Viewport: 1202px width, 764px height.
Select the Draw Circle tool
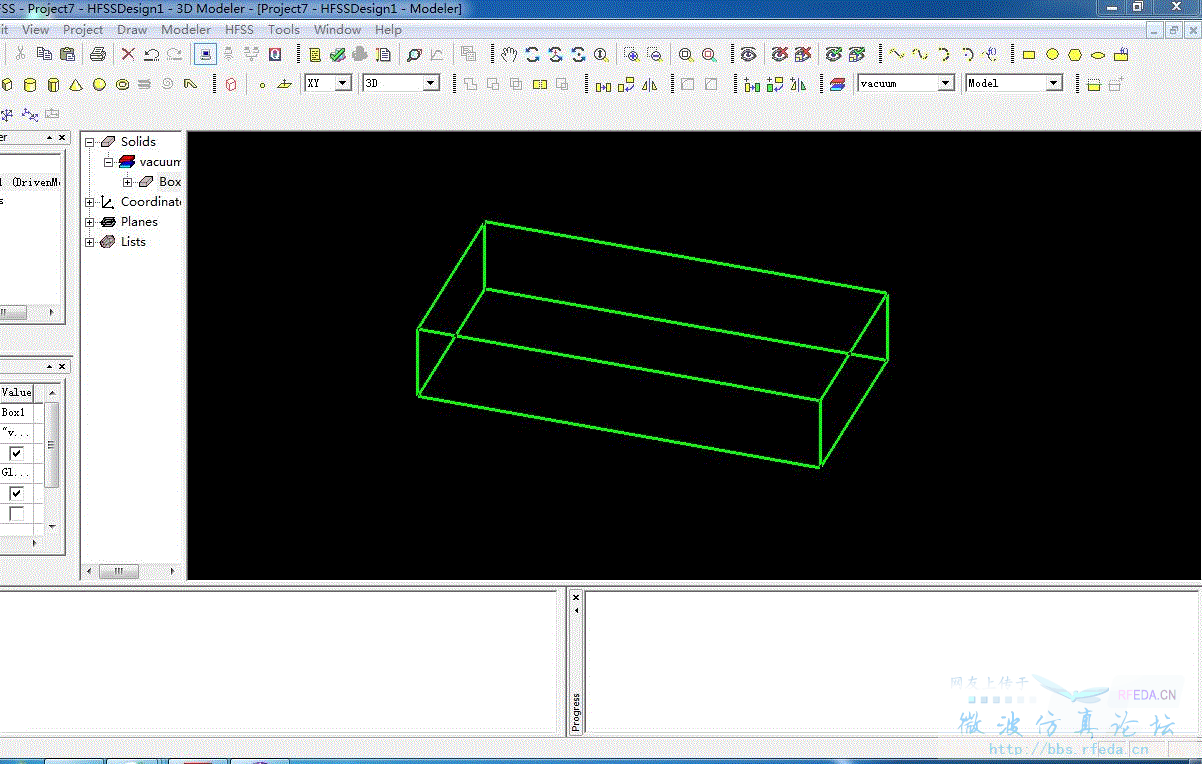coord(1052,55)
